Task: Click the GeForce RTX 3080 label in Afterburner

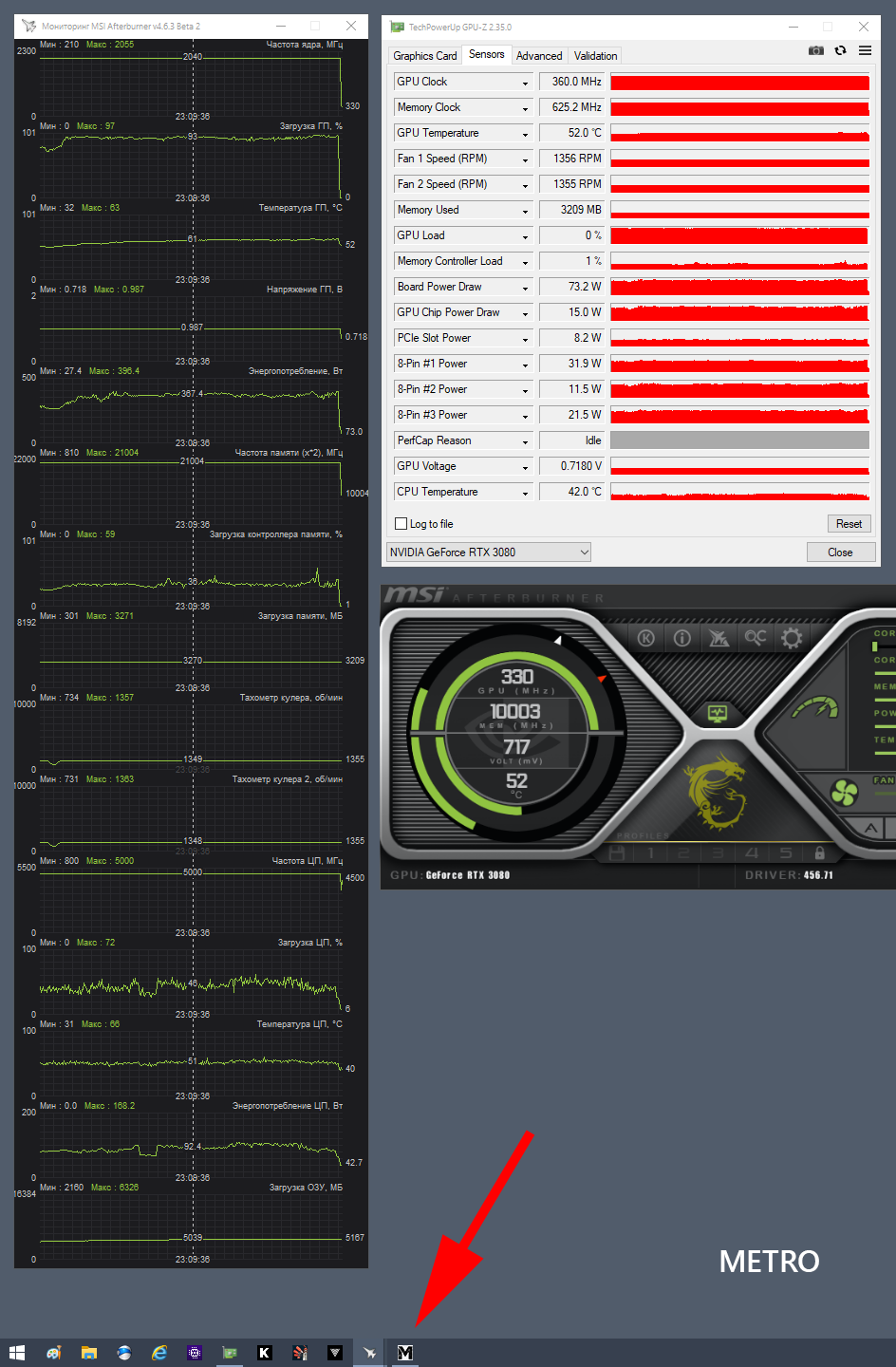Action: [468, 875]
